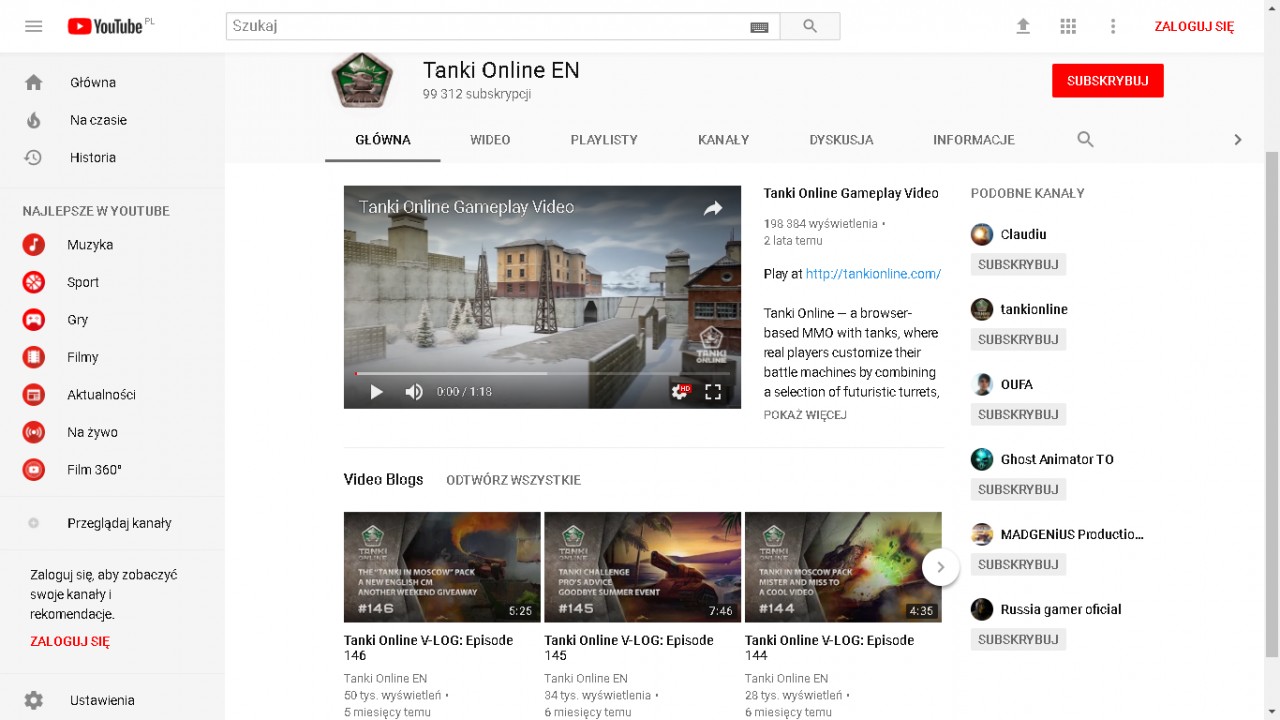The width and height of the screenshot is (1280, 720).
Task: Open the Tanki Online Gameplay Video title
Action: pos(851,193)
